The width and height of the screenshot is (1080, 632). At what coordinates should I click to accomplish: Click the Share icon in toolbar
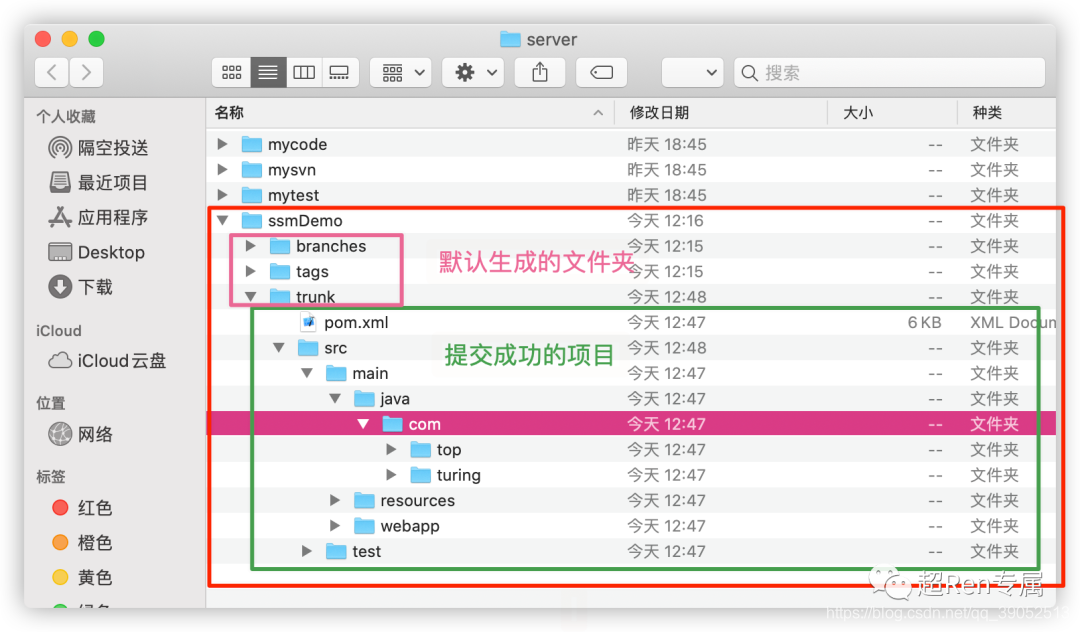(539, 71)
